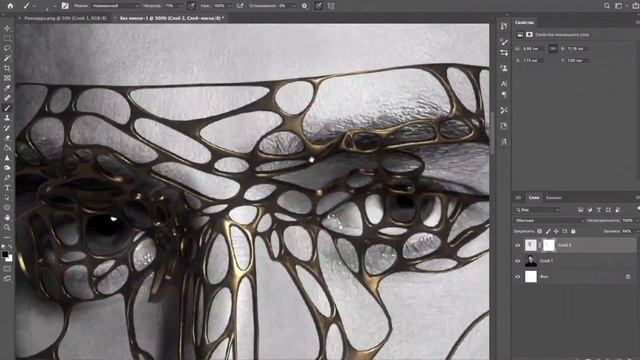This screenshot has height=360, width=640.
Task: Go to the Home screen
Action: (x=10, y=6)
